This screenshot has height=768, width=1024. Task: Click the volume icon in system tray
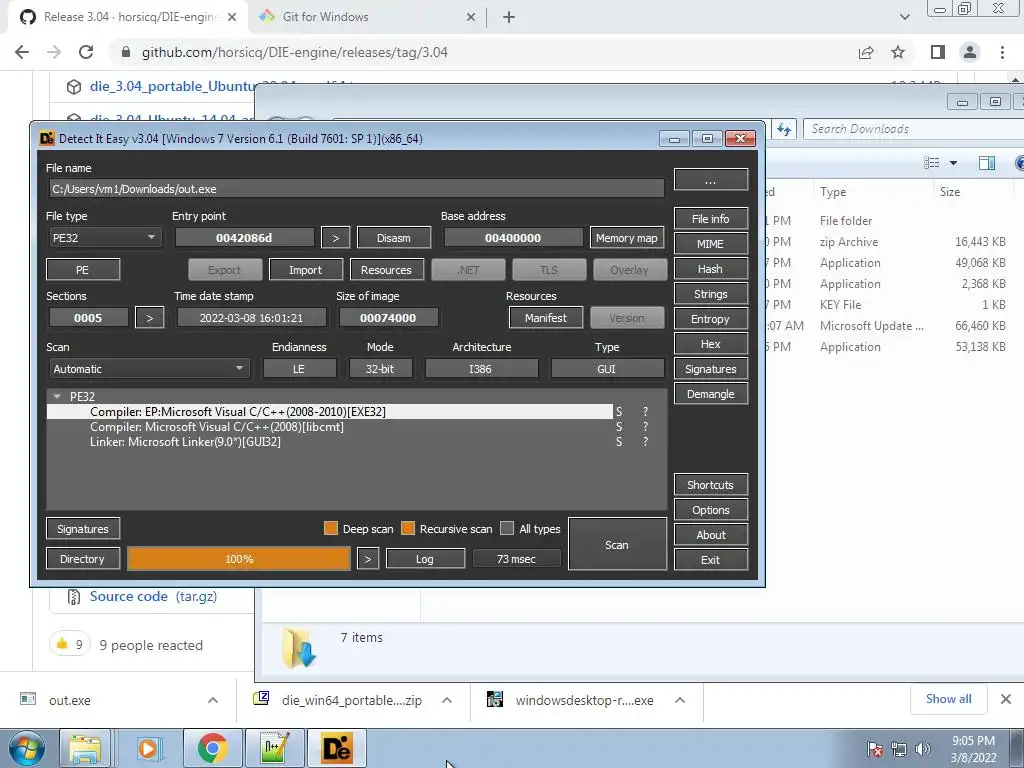922,749
